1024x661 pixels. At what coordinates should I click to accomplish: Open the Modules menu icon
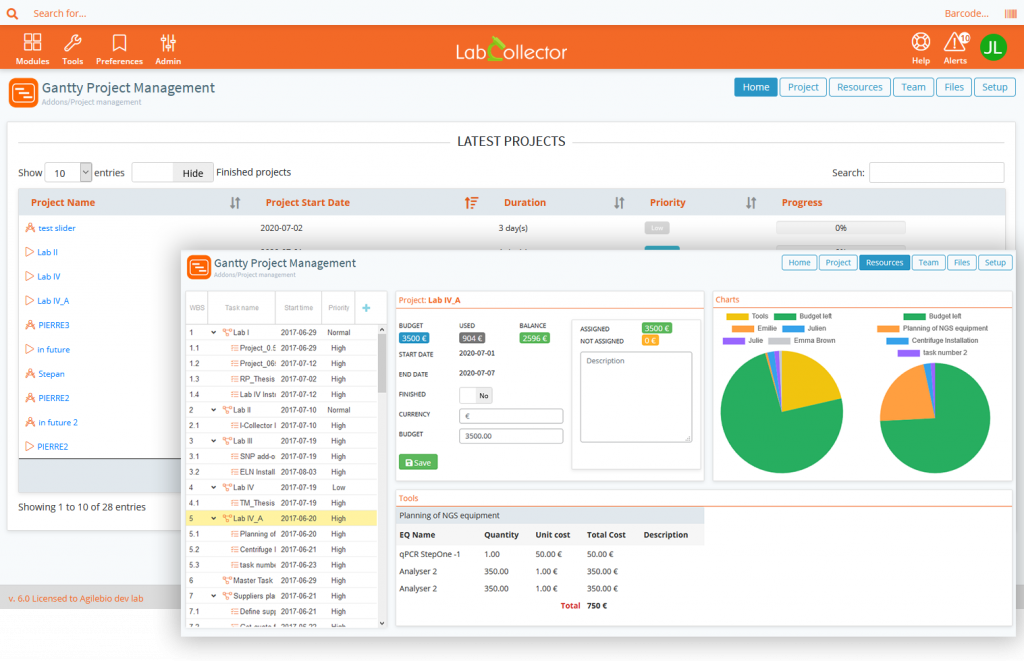[32, 42]
